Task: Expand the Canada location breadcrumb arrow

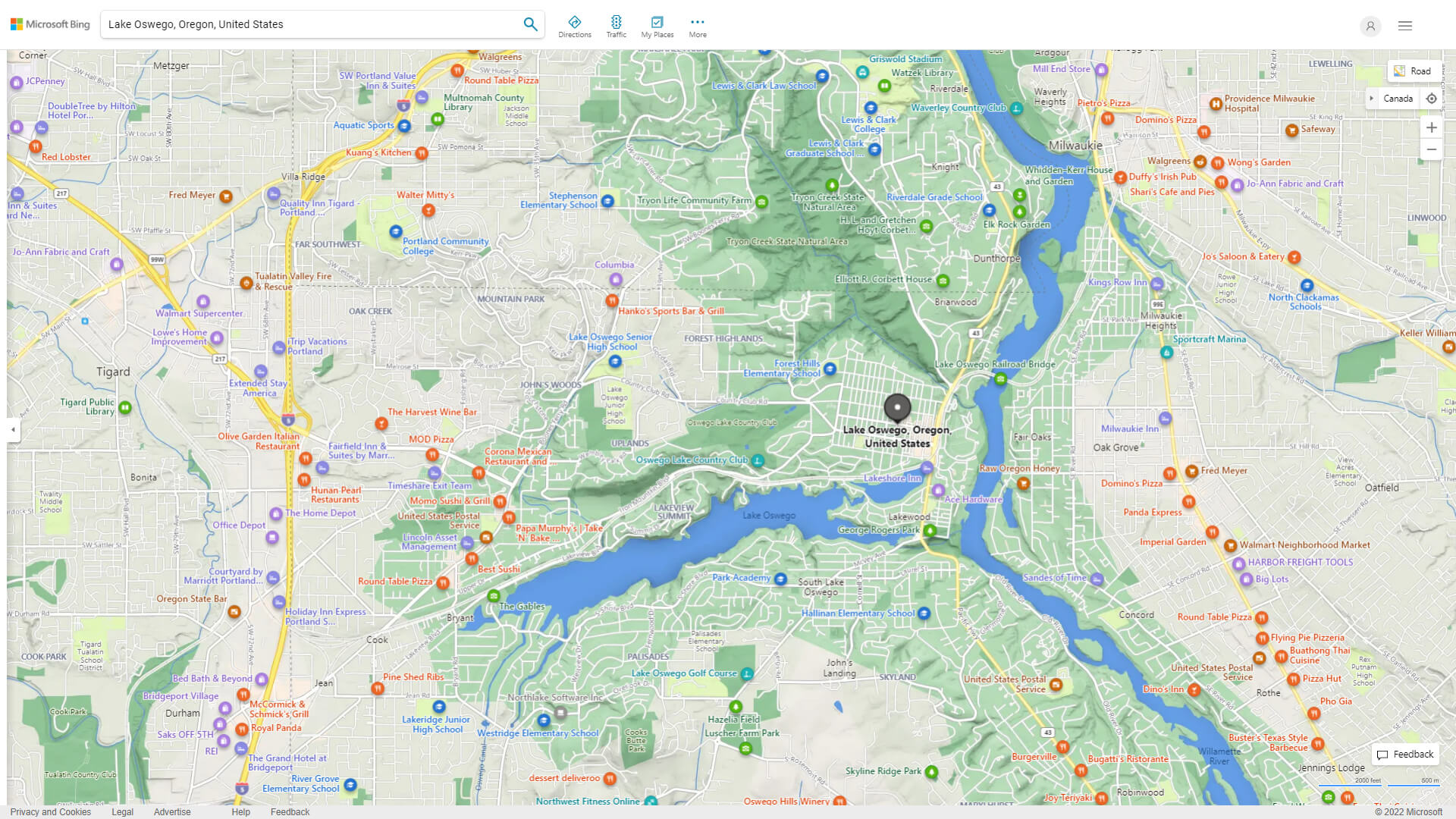Action: point(1371,99)
